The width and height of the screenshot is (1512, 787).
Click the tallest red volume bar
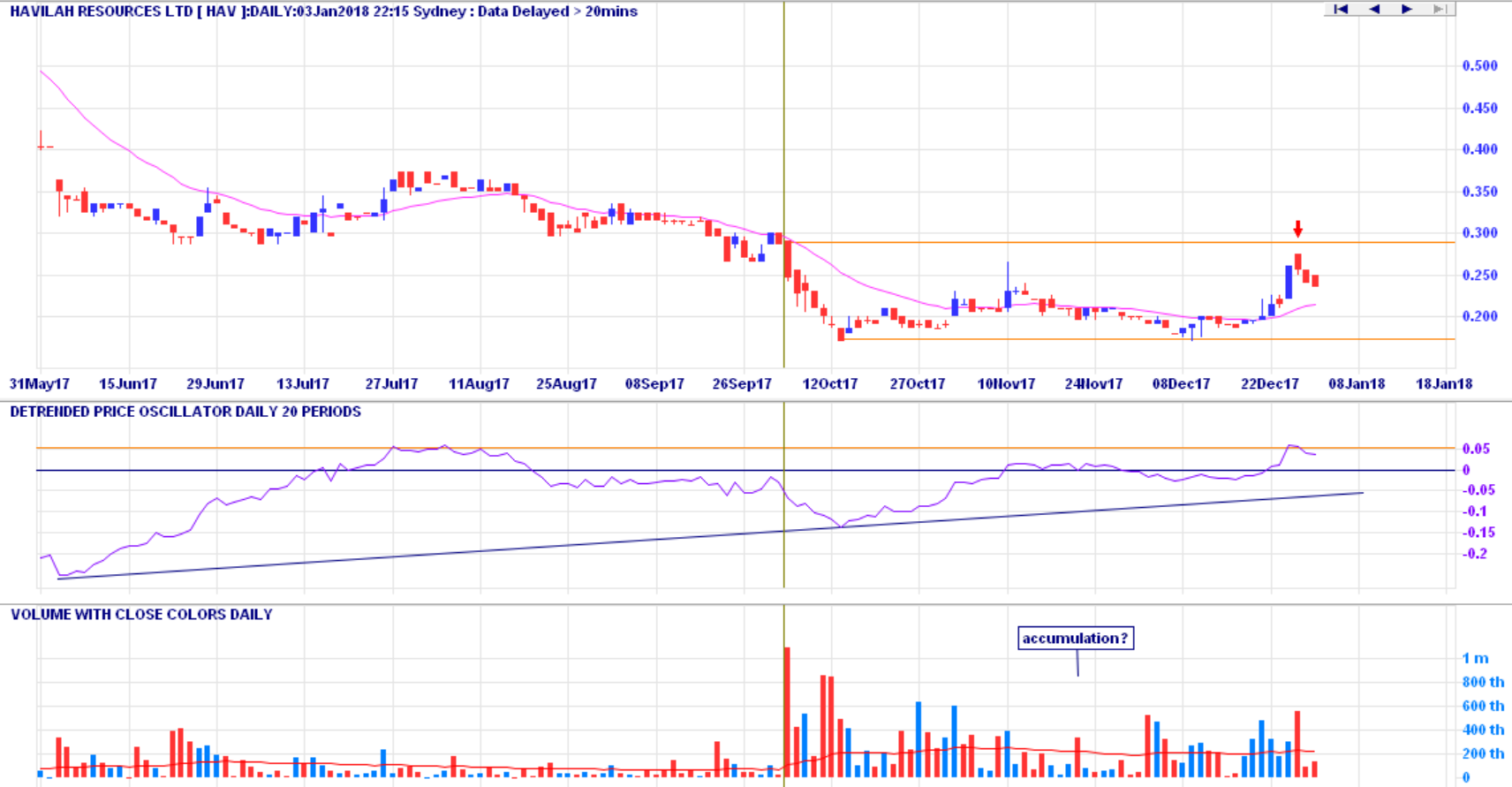pos(787,712)
